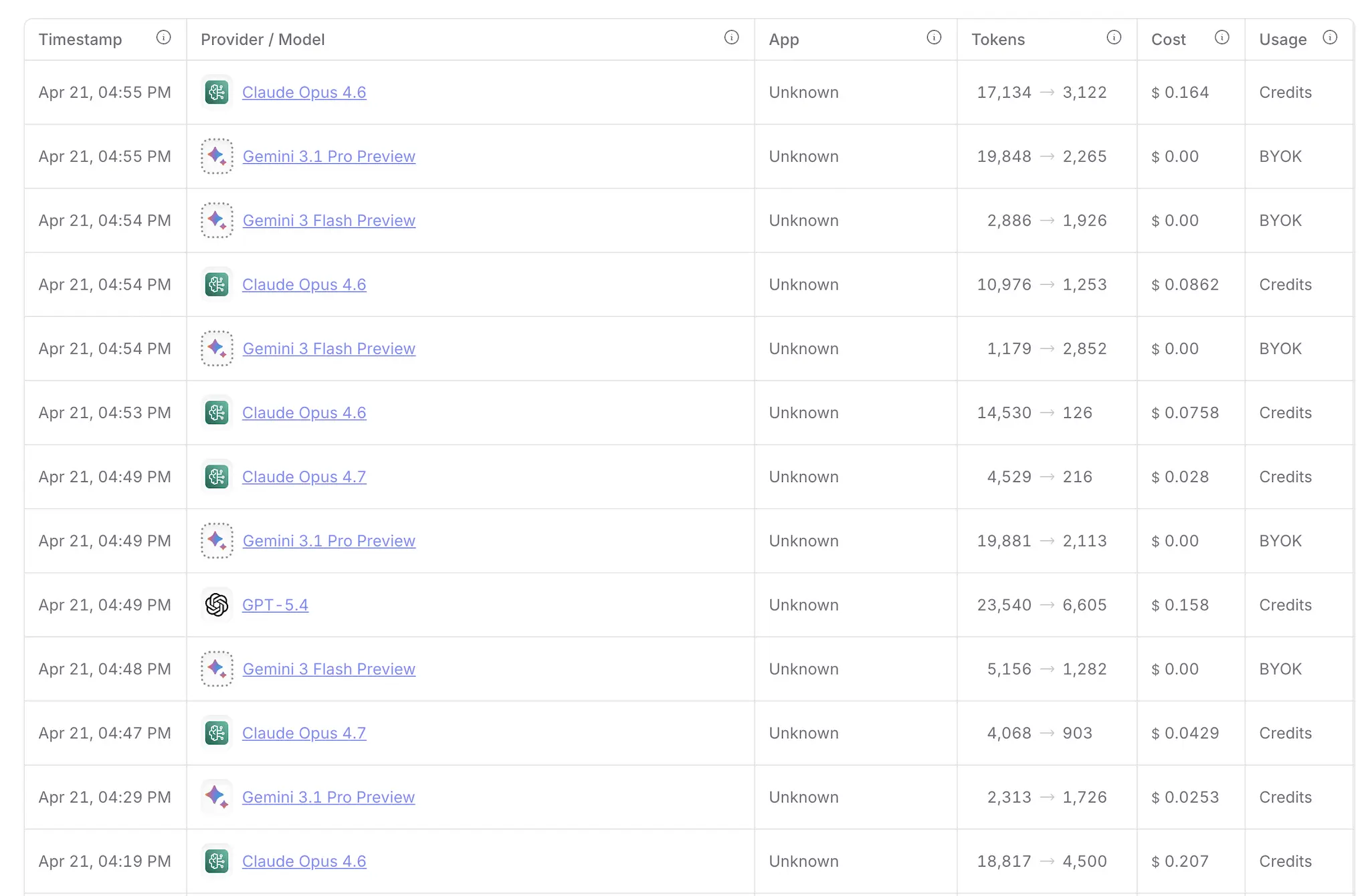Click the "$ 0.207" cost value

click(1180, 861)
